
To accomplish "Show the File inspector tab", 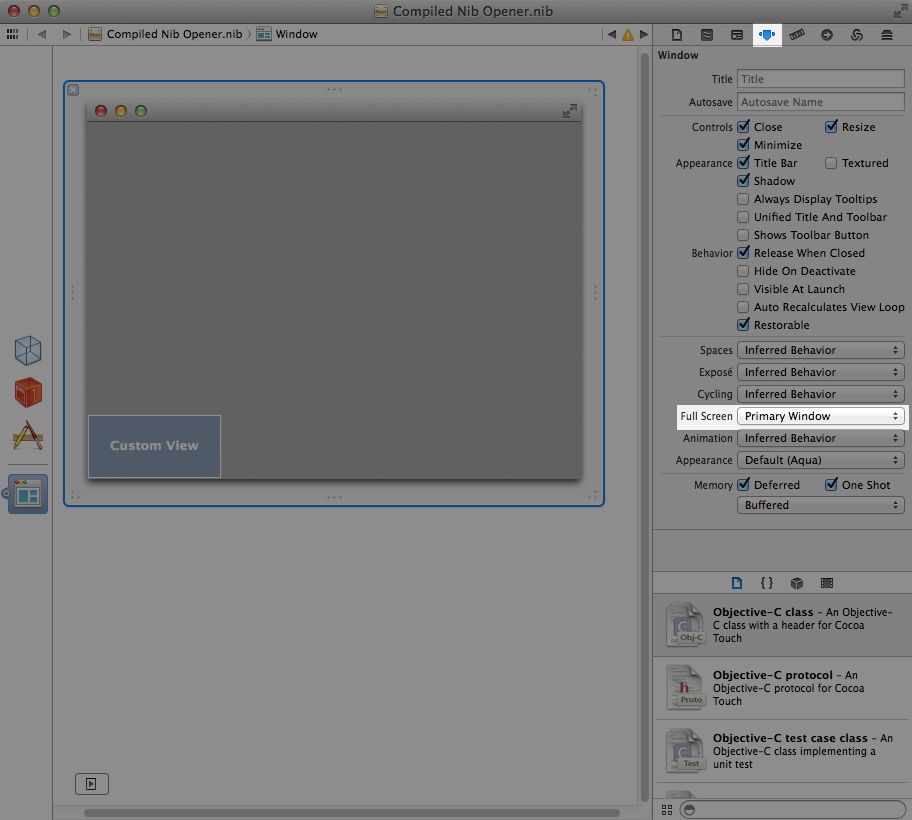I will coord(677,34).
